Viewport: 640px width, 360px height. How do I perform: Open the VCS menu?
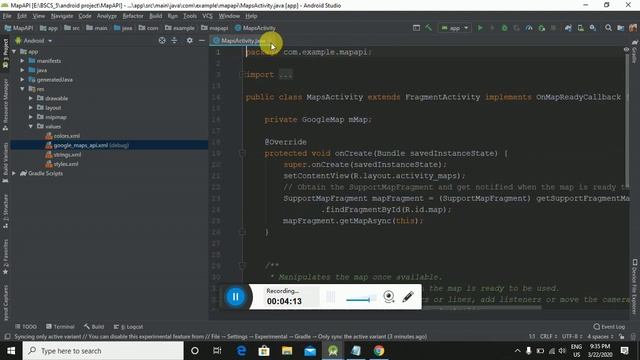[207, 16]
